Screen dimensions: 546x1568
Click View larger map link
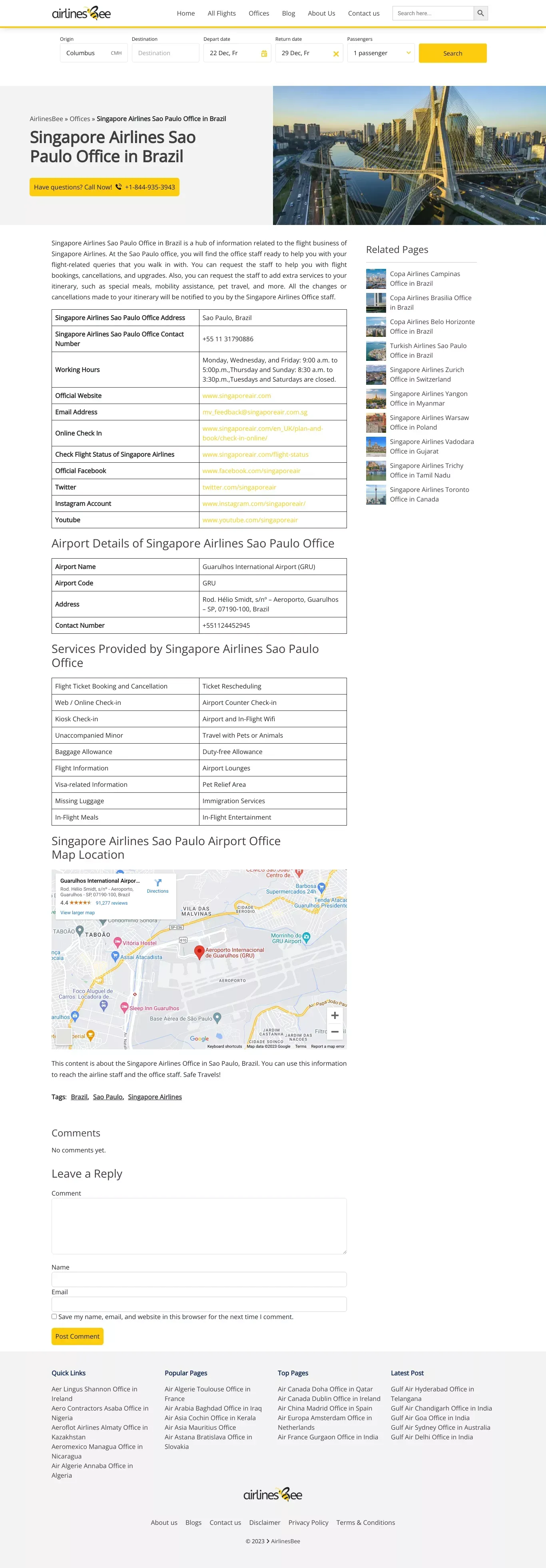click(x=77, y=912)
